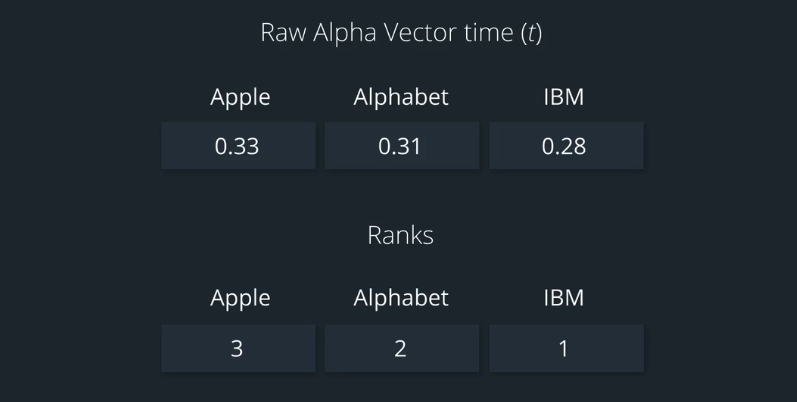Click the Ranks section heading
The height and width of the screenshot is (402, 797).
(x=400, y=235)
